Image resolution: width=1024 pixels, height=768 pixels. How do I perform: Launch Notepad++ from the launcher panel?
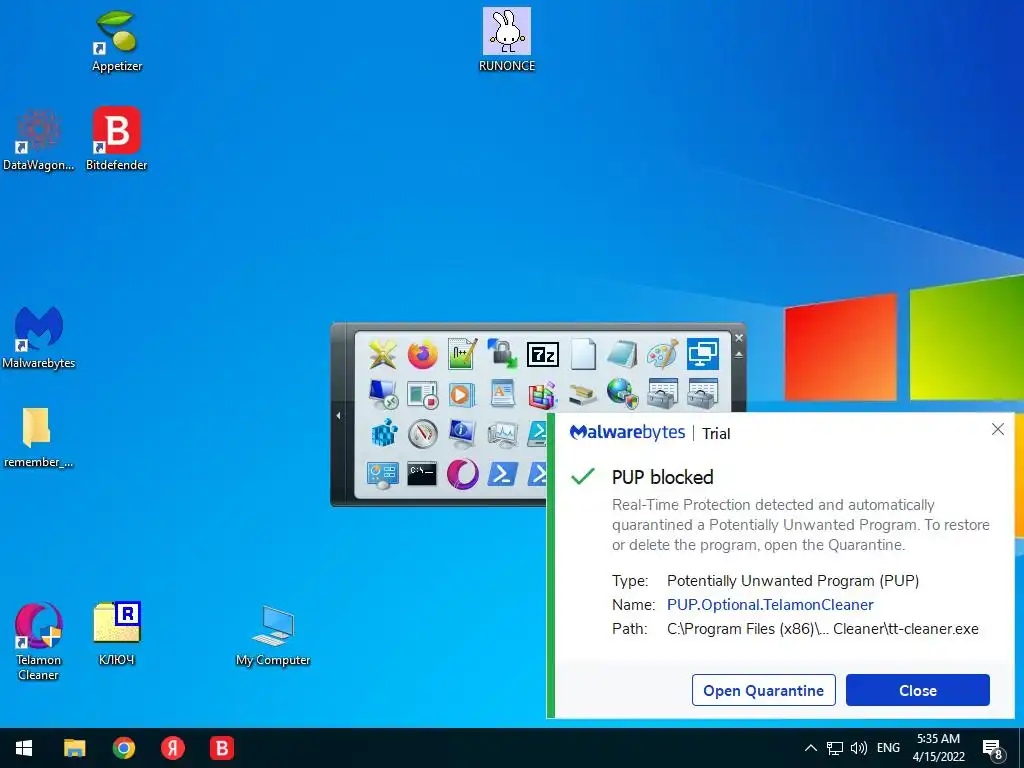point(462,355)
